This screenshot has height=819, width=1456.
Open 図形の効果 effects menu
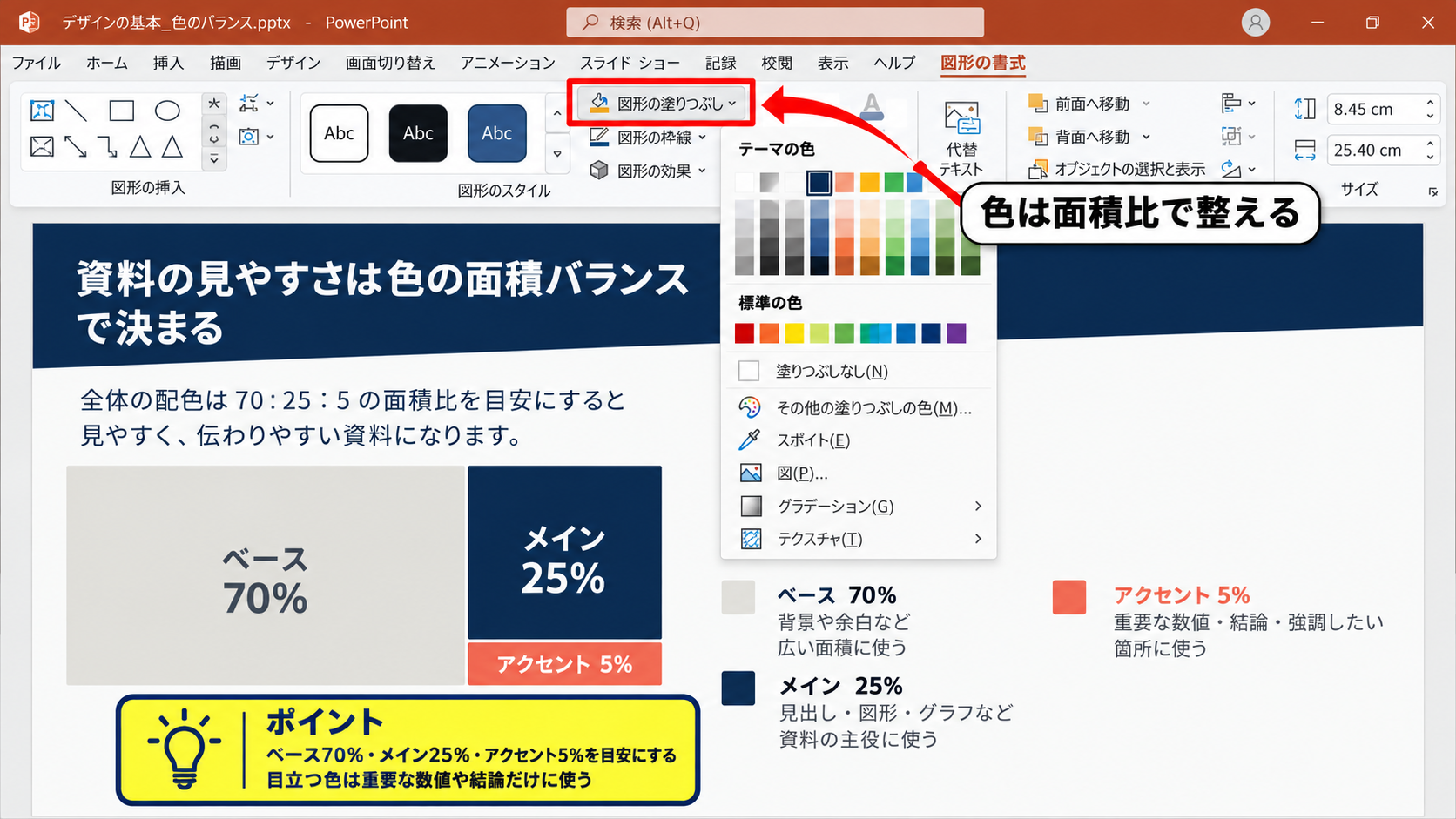(x=649, y=171)
